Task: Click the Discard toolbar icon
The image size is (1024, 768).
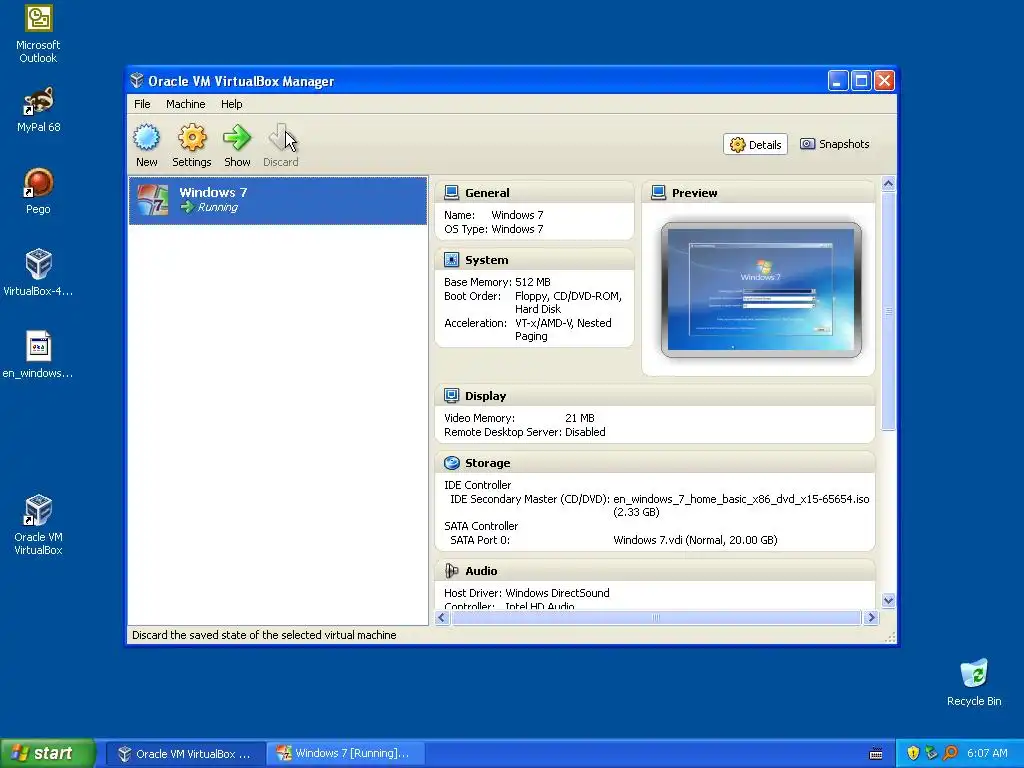Action: (x=281, y=138)
